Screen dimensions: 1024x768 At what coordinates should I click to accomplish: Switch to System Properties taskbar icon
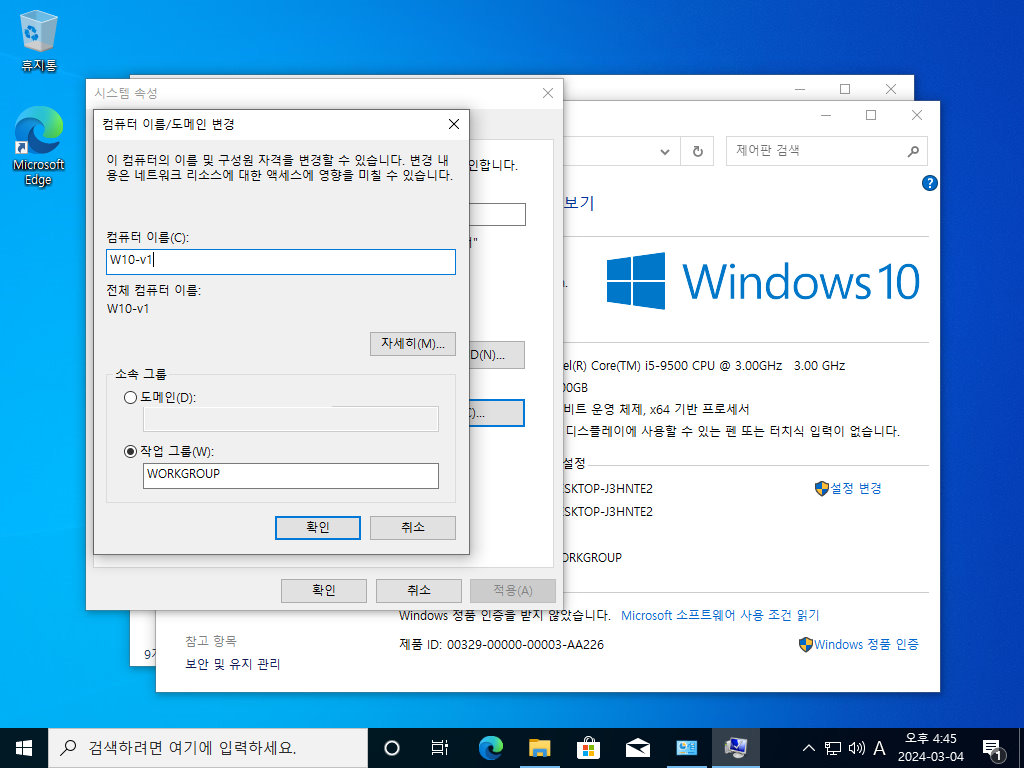pos(736,748)
